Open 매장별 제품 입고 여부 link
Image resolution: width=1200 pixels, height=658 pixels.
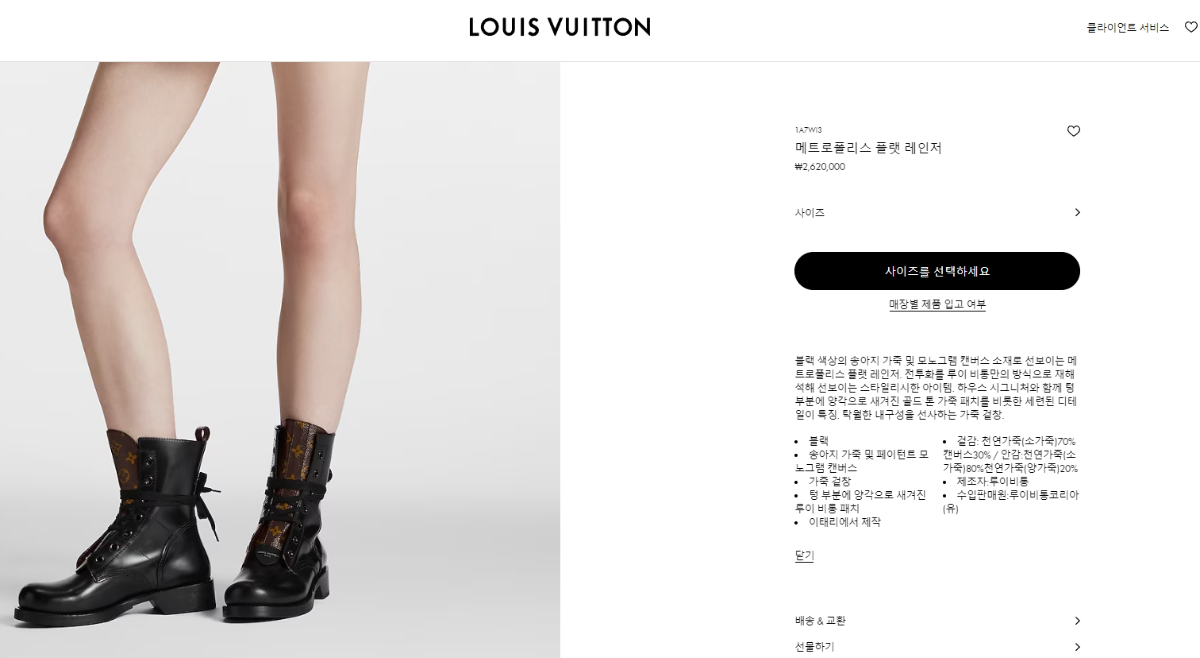pyautogui.click(x=937, y=304)
